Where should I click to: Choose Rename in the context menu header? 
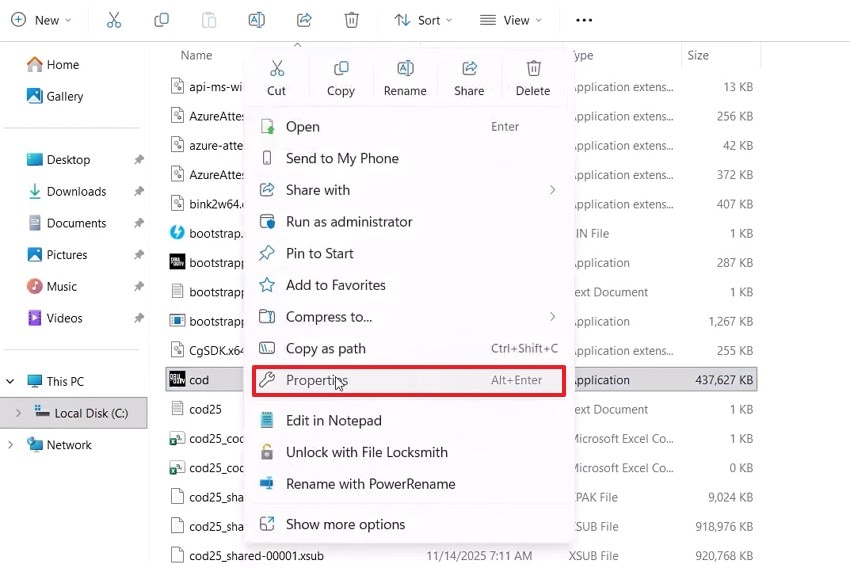pyautogui.click(x=405, y=79)
